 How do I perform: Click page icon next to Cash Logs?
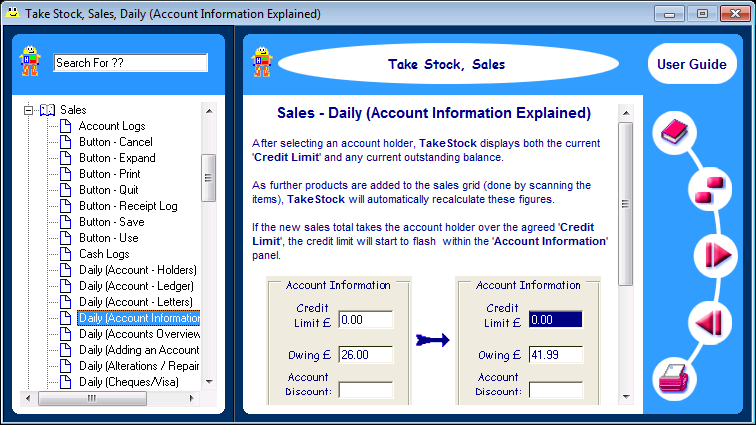(66, 254)
